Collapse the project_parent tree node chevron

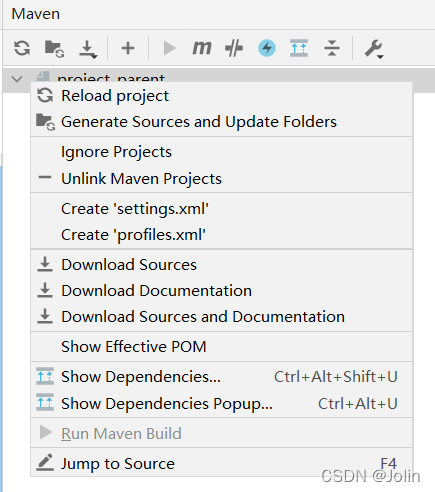click(x=17, y=79)
